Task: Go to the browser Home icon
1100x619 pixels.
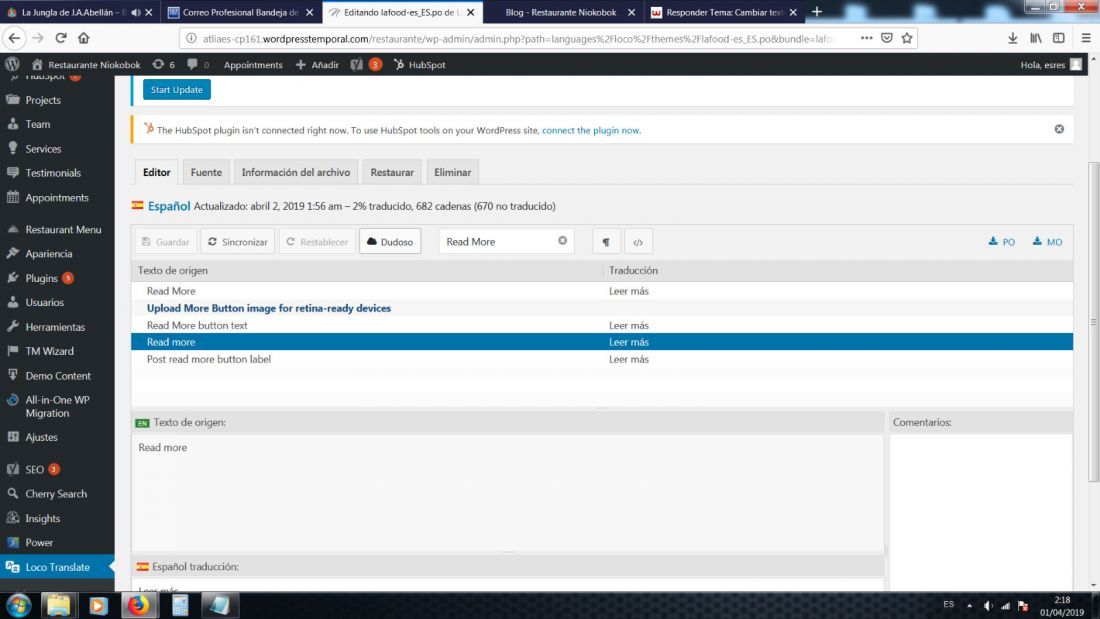Action: 83,38
